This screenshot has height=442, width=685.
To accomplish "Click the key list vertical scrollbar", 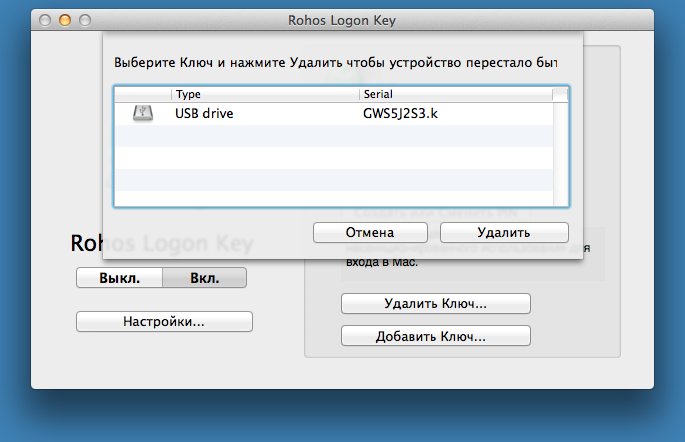I will (560, 154).
